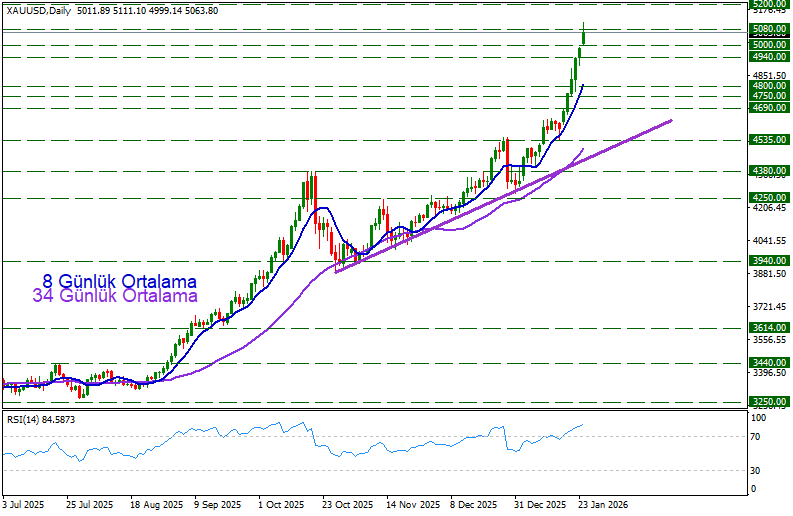Select the 5000.00 price level tag
The image size is (793, 516).
(769, 45)
